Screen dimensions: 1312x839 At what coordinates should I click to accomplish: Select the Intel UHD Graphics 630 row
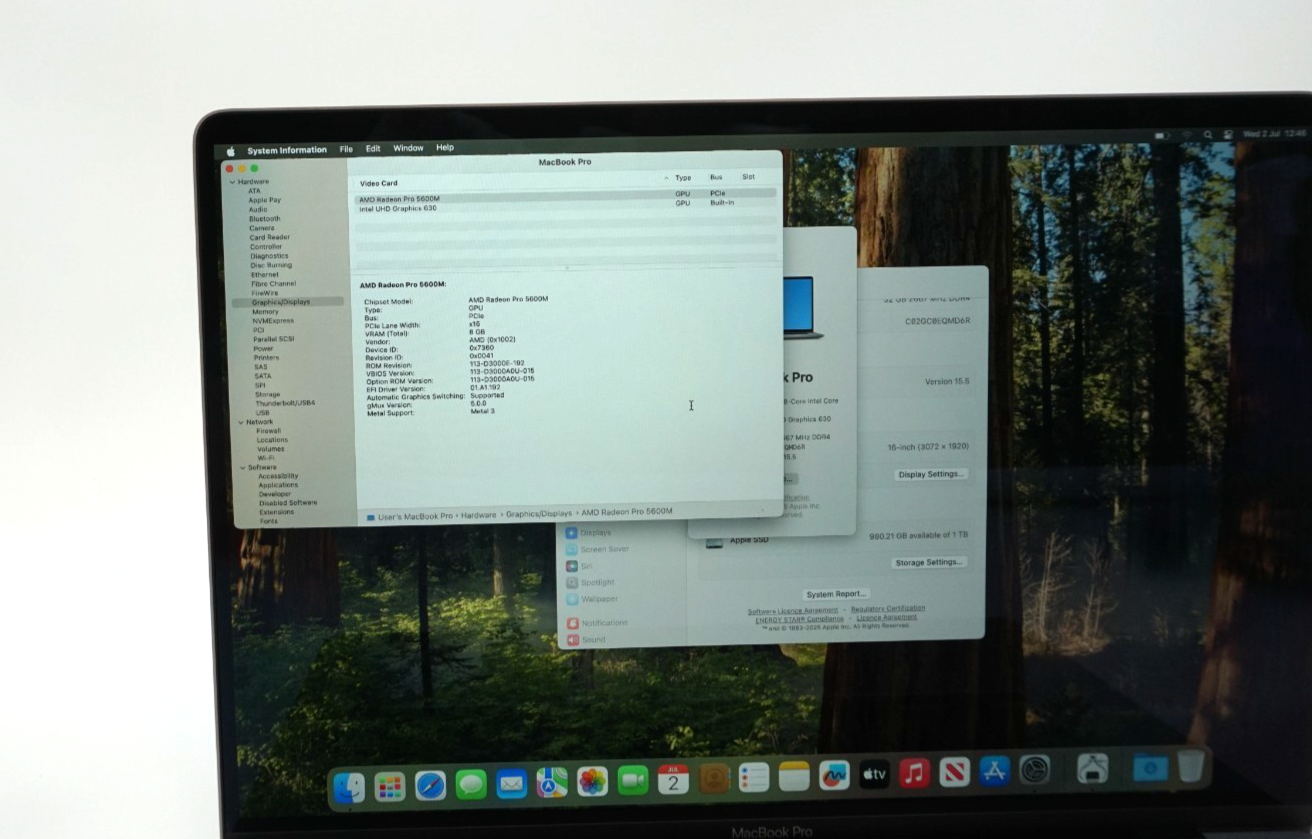pos(566,207)
